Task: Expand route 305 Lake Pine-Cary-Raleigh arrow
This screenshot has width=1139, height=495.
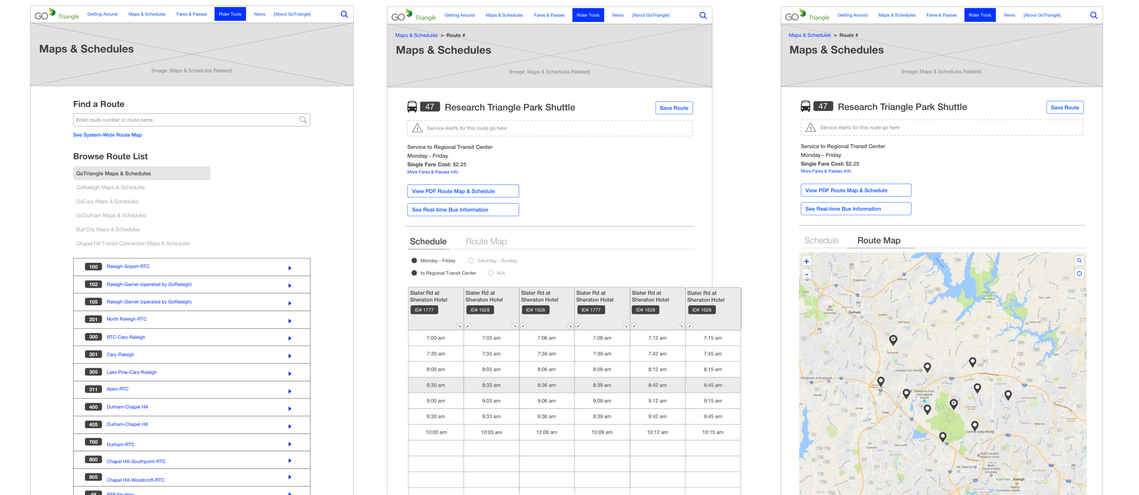Action: point(289,373)
